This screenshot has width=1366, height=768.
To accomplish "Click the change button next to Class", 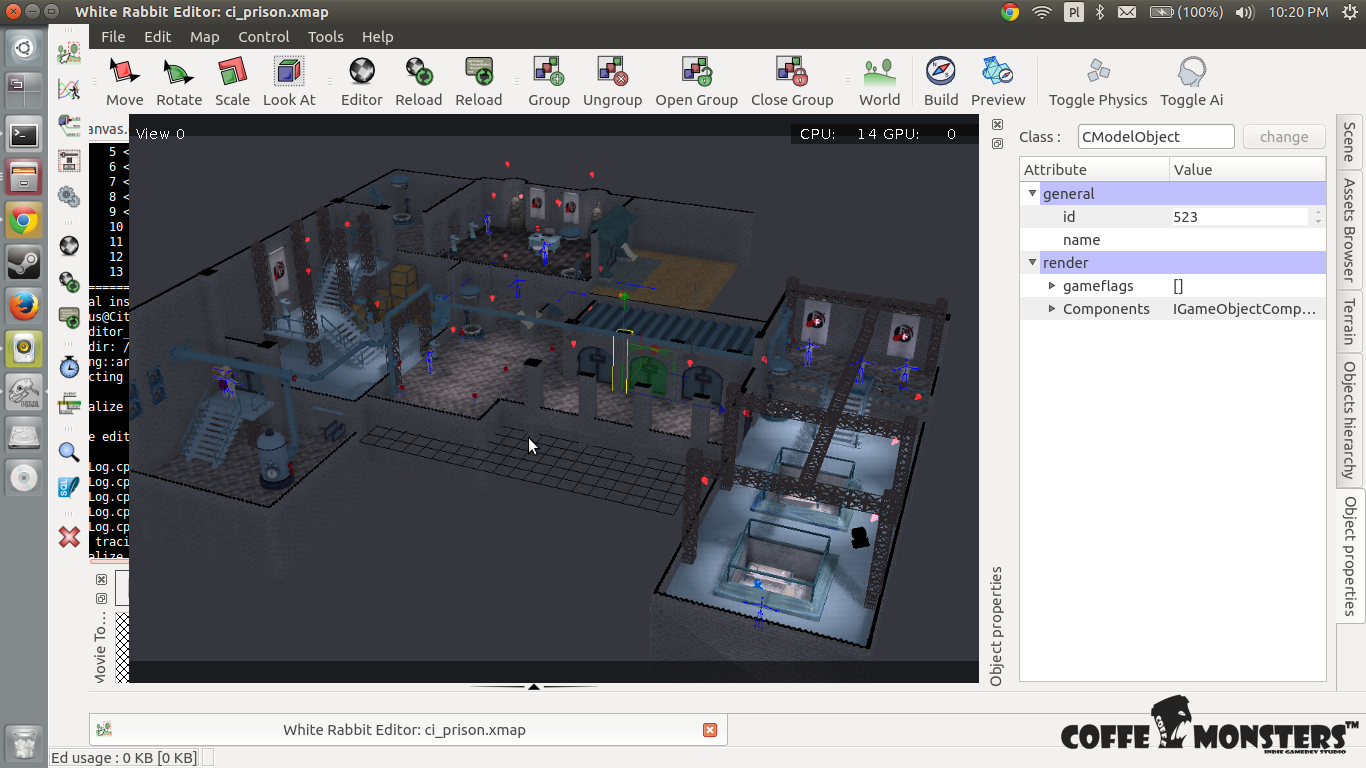I will tap(1284, 137).
